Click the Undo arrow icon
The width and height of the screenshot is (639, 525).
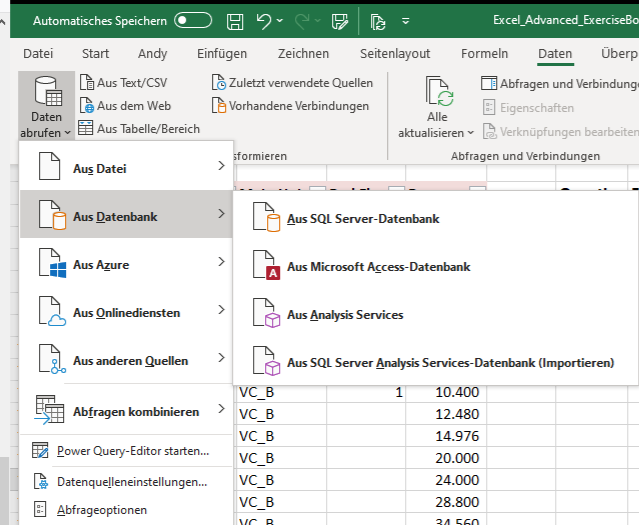[264, 21]
